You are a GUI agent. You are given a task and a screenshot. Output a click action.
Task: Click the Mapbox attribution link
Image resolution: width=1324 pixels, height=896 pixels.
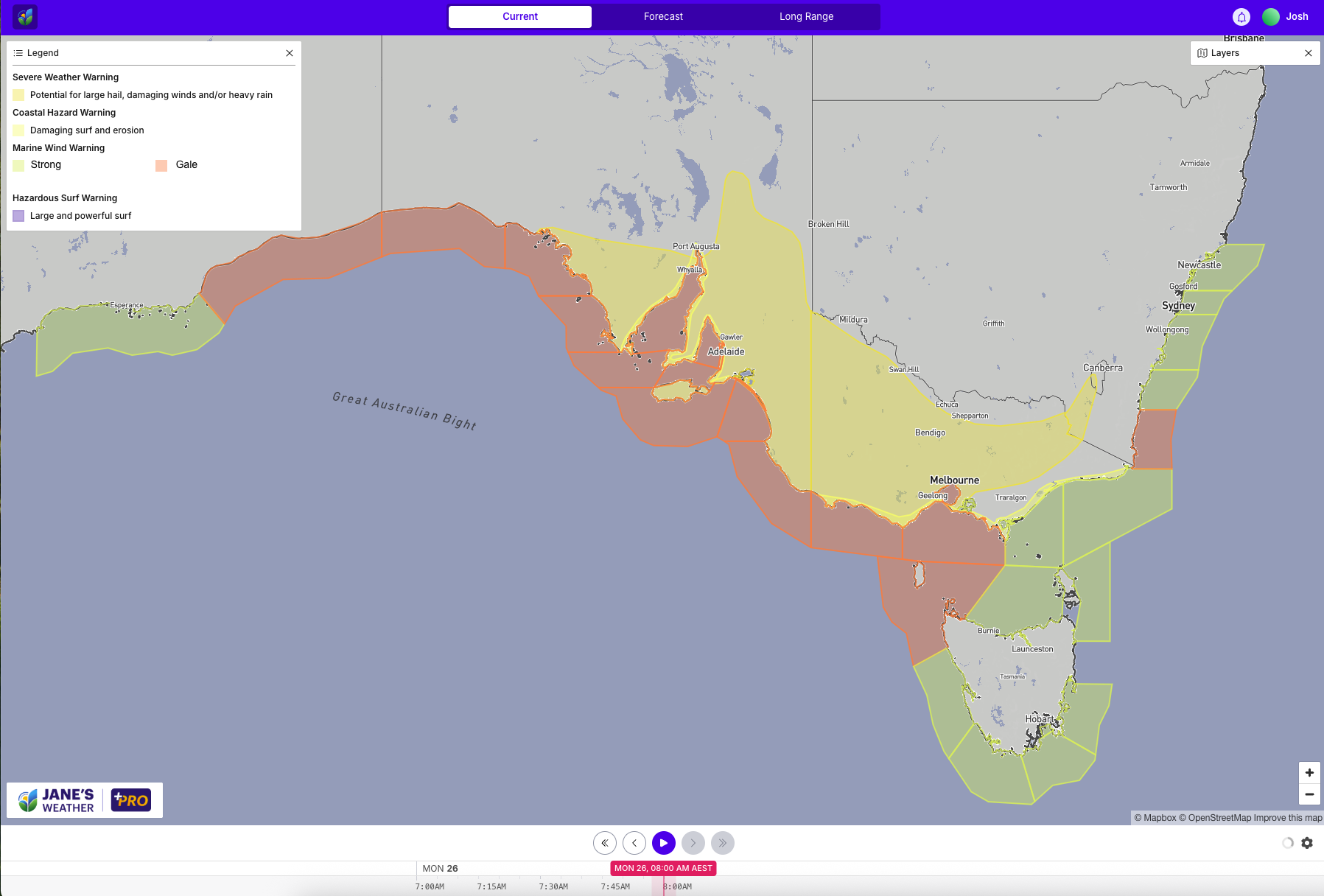(1155, 818)
